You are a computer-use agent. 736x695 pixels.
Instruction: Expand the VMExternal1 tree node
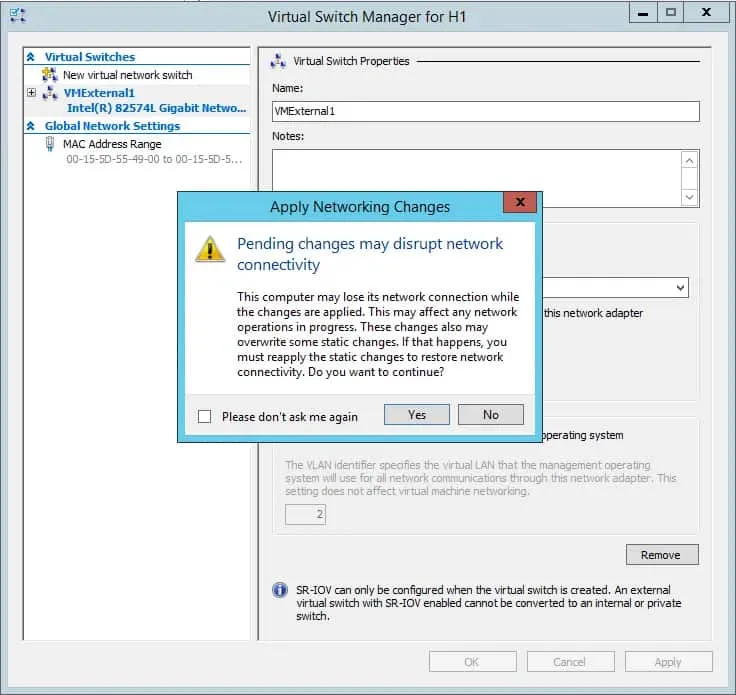(x=32, y=93)
